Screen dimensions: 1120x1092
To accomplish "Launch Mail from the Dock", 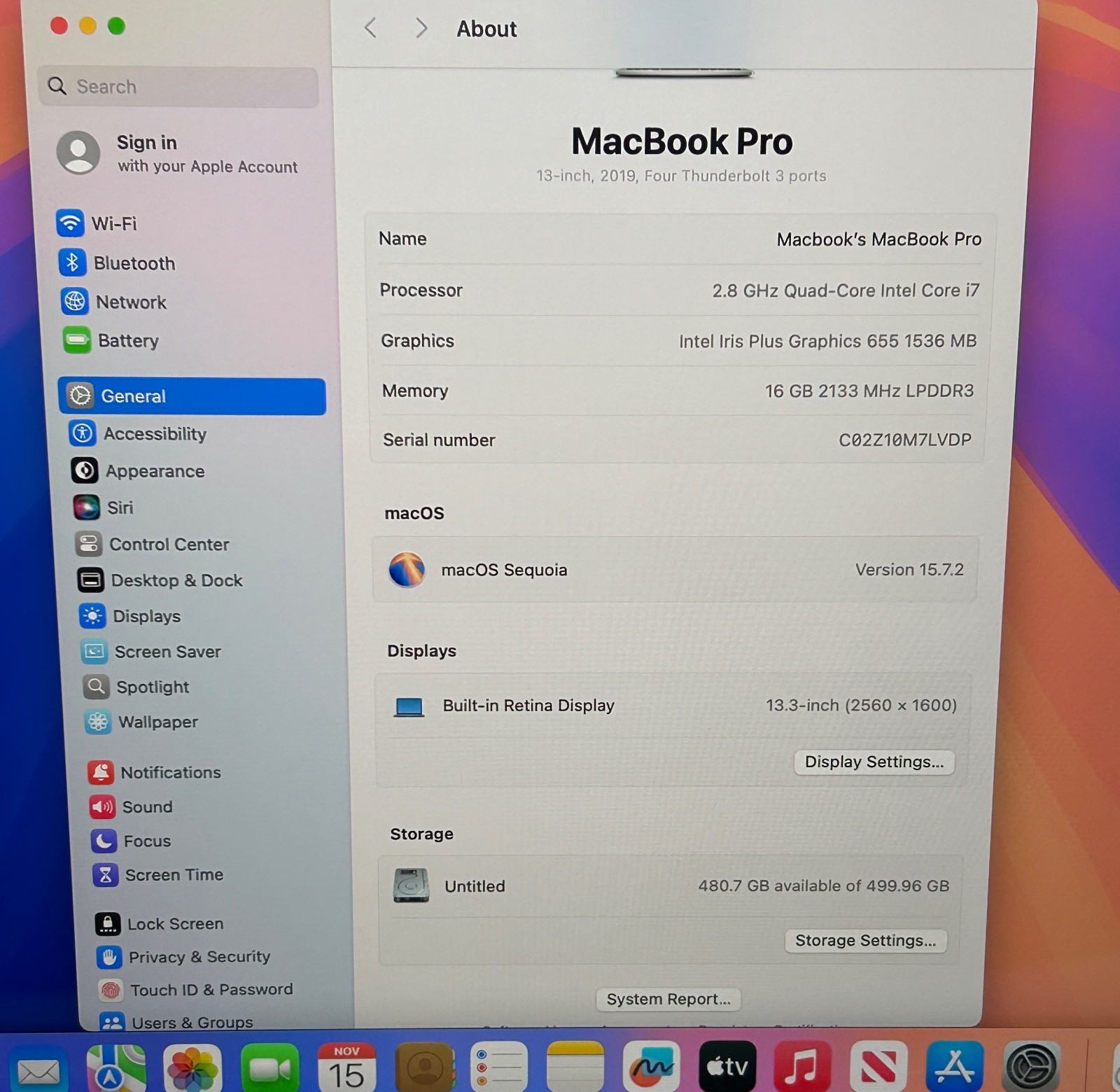I will pos(38,1070).
